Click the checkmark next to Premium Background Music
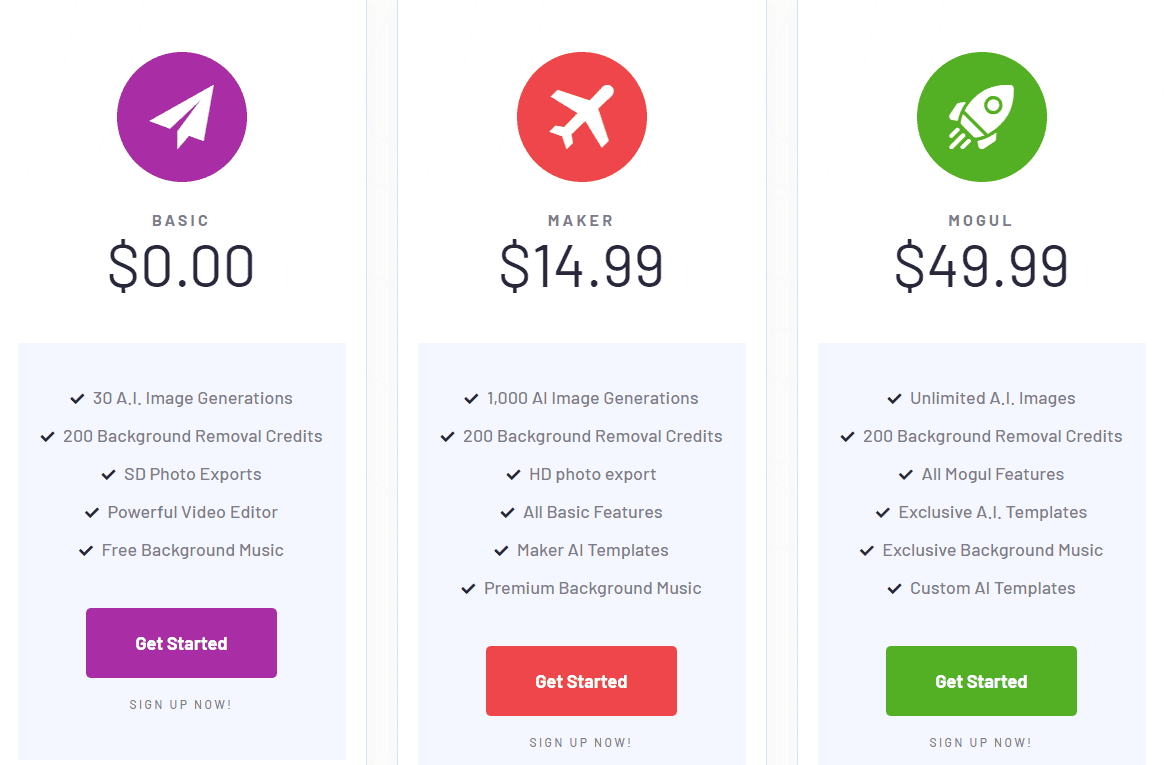 tap(469, 587)
